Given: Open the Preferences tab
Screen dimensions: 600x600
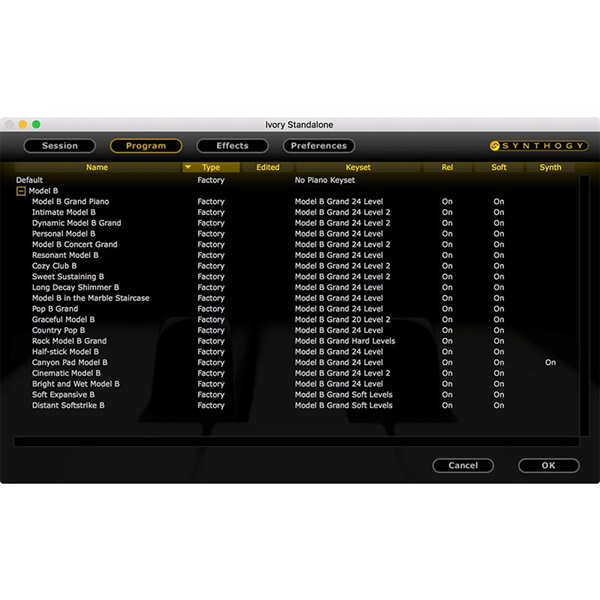Looking at the screenshot, I should click(x=318, y=146).
